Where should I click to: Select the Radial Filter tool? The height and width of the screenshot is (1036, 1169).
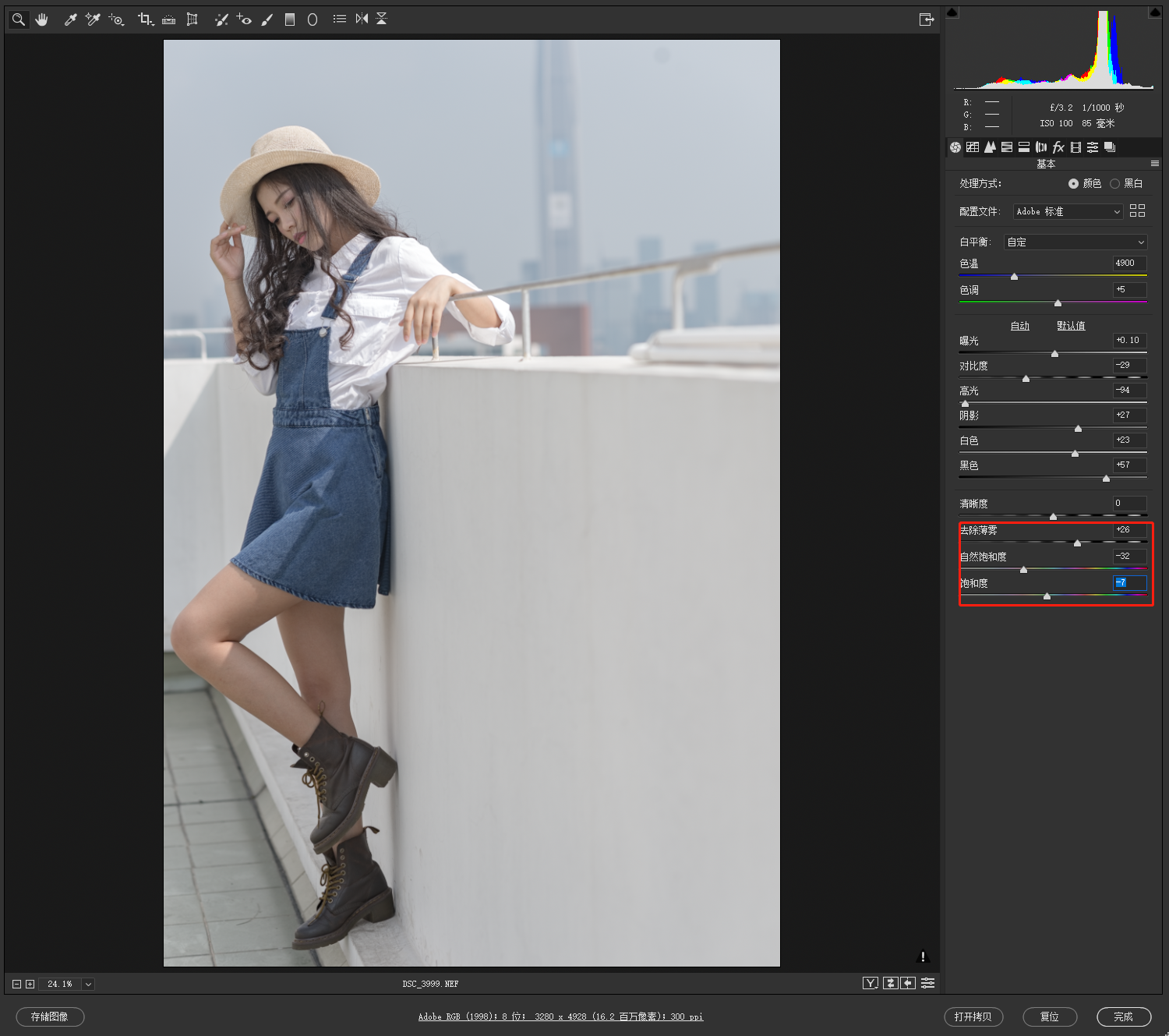pos(313,19)
